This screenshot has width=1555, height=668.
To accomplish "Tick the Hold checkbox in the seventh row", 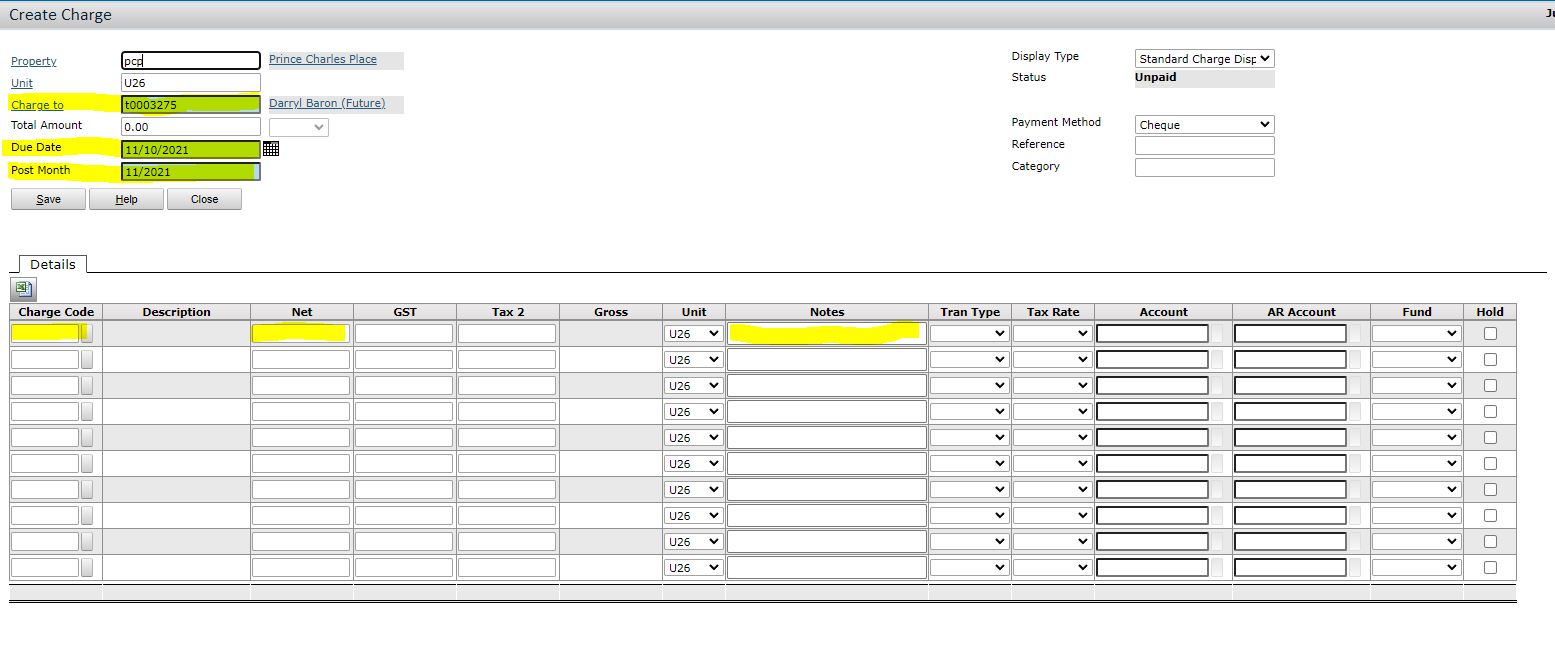I will click(x=1490, y=490).
